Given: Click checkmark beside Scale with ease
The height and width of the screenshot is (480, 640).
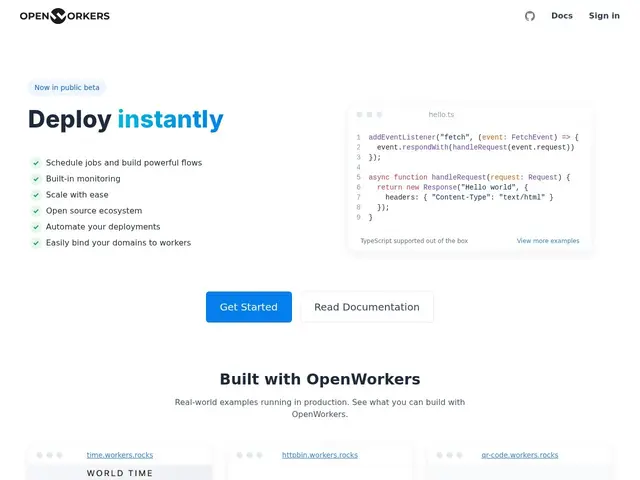Looking at the screenshot, I should pyautogui.click(x=36, y=195).
